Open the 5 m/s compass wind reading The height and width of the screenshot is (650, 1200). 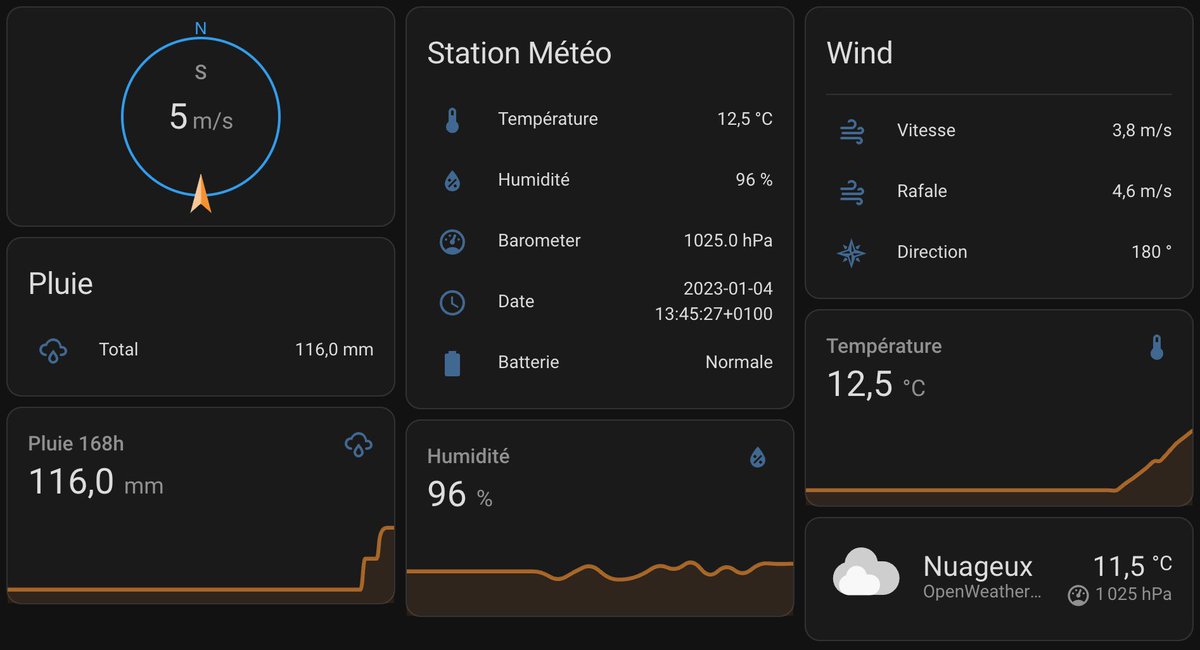201,118
